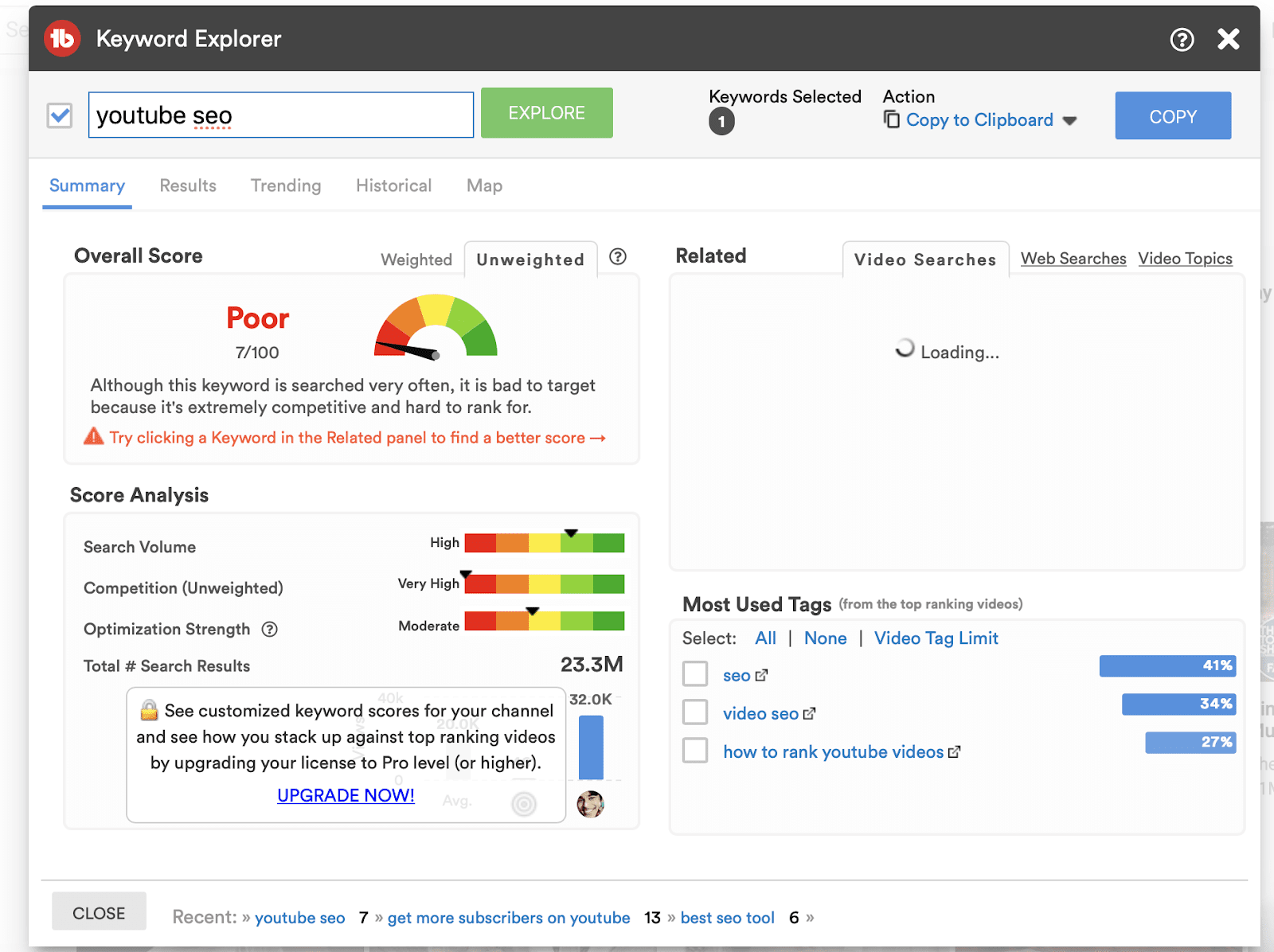Switch to the Trending tab
The width and height of the screenshot is (1274, 952).
pyautogui.click(x=286, y=185)
